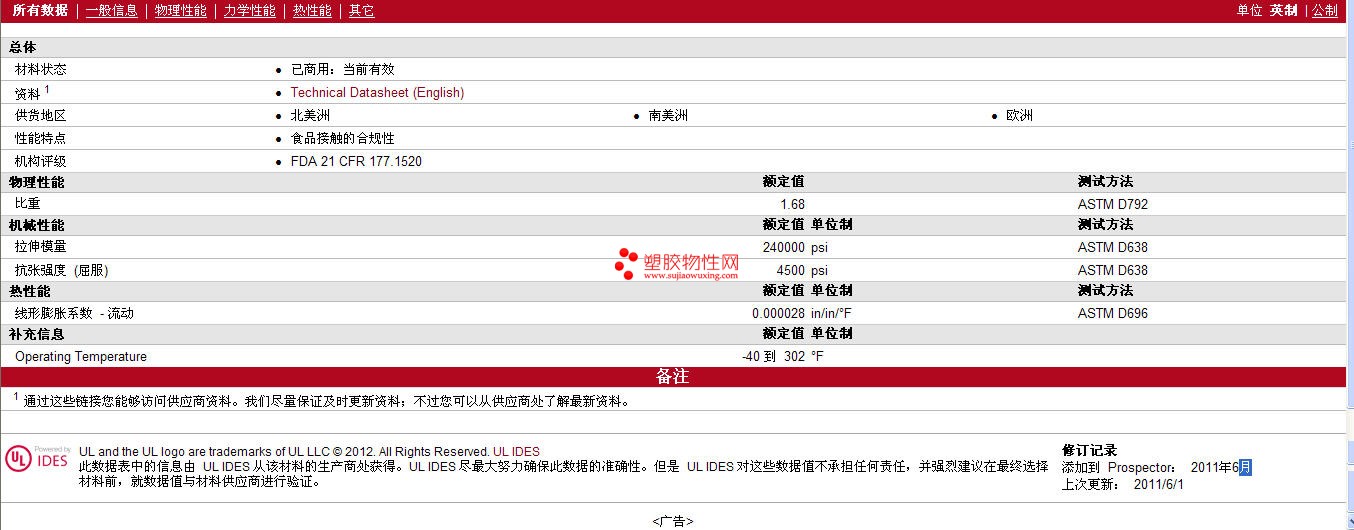Click the 南美洲 region entry

pyautogui.click(x=668, y=115)
